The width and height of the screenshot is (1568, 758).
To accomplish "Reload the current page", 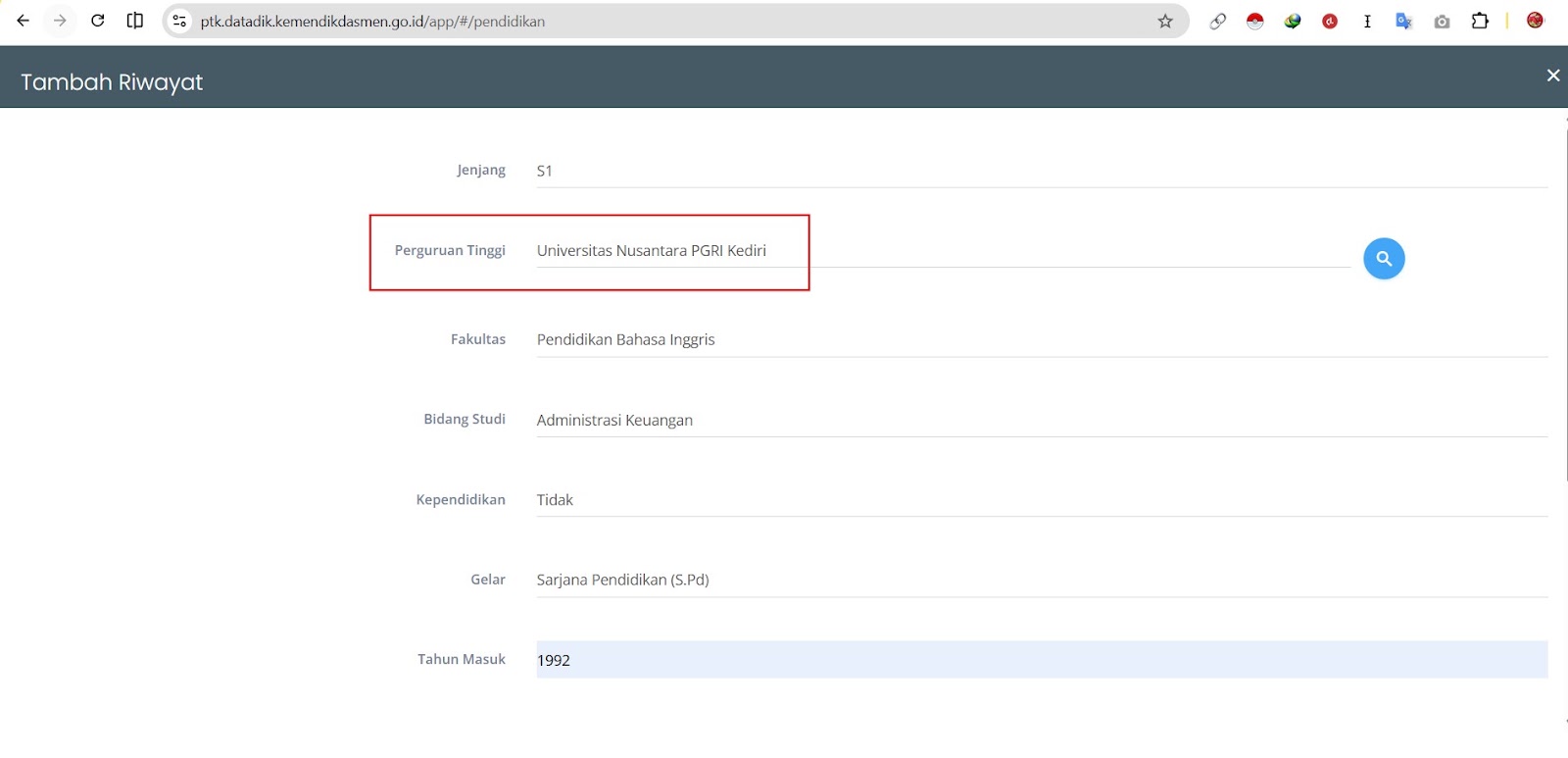I will 97,21.
